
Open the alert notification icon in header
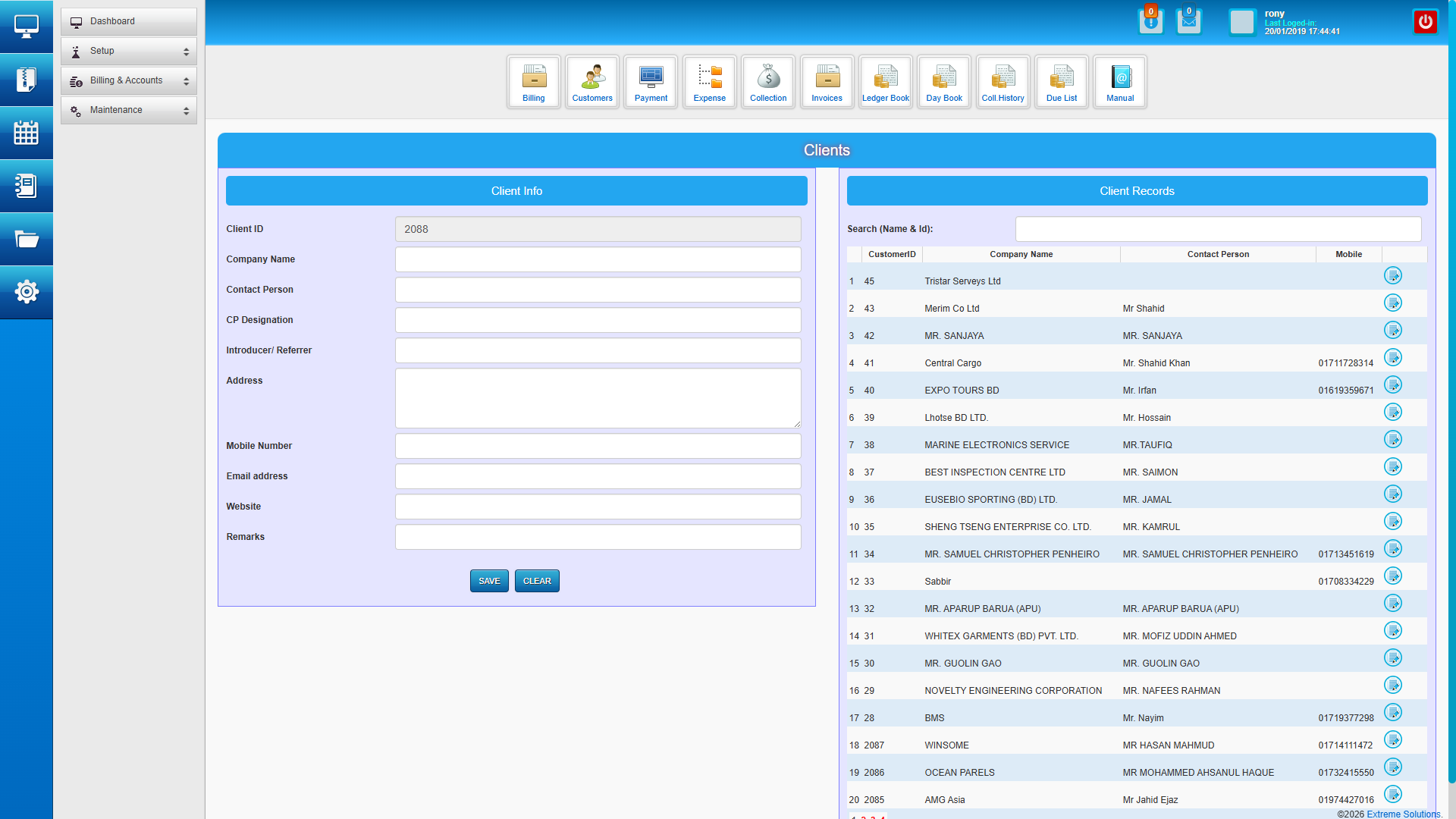[1150, 21]
